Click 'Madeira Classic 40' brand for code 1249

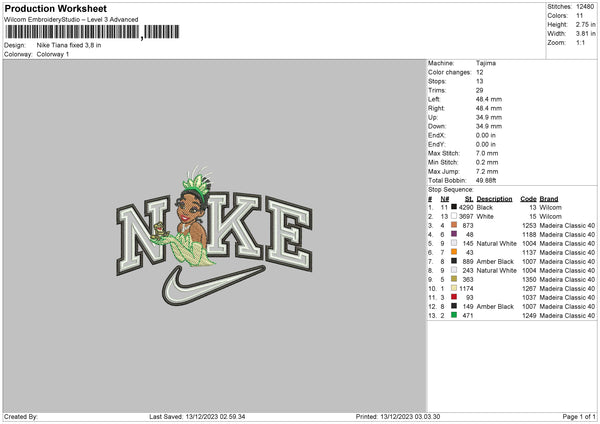click(x=567, y=316)
